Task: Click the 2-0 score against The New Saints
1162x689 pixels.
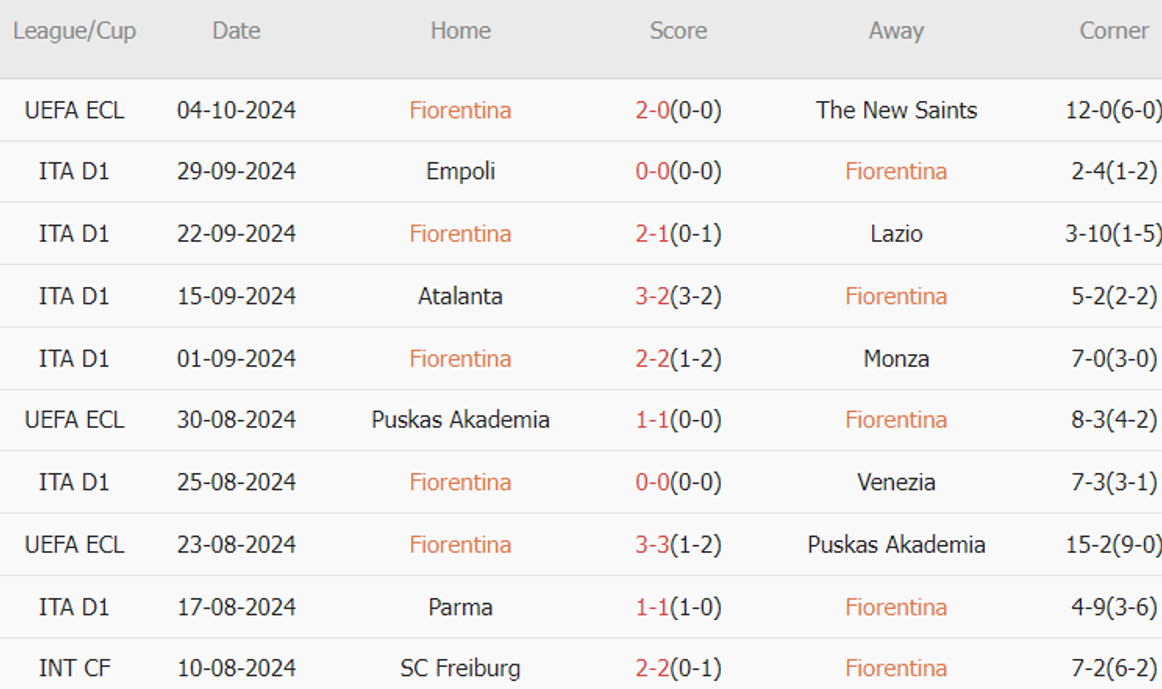Action: click(x=652, y=110)
